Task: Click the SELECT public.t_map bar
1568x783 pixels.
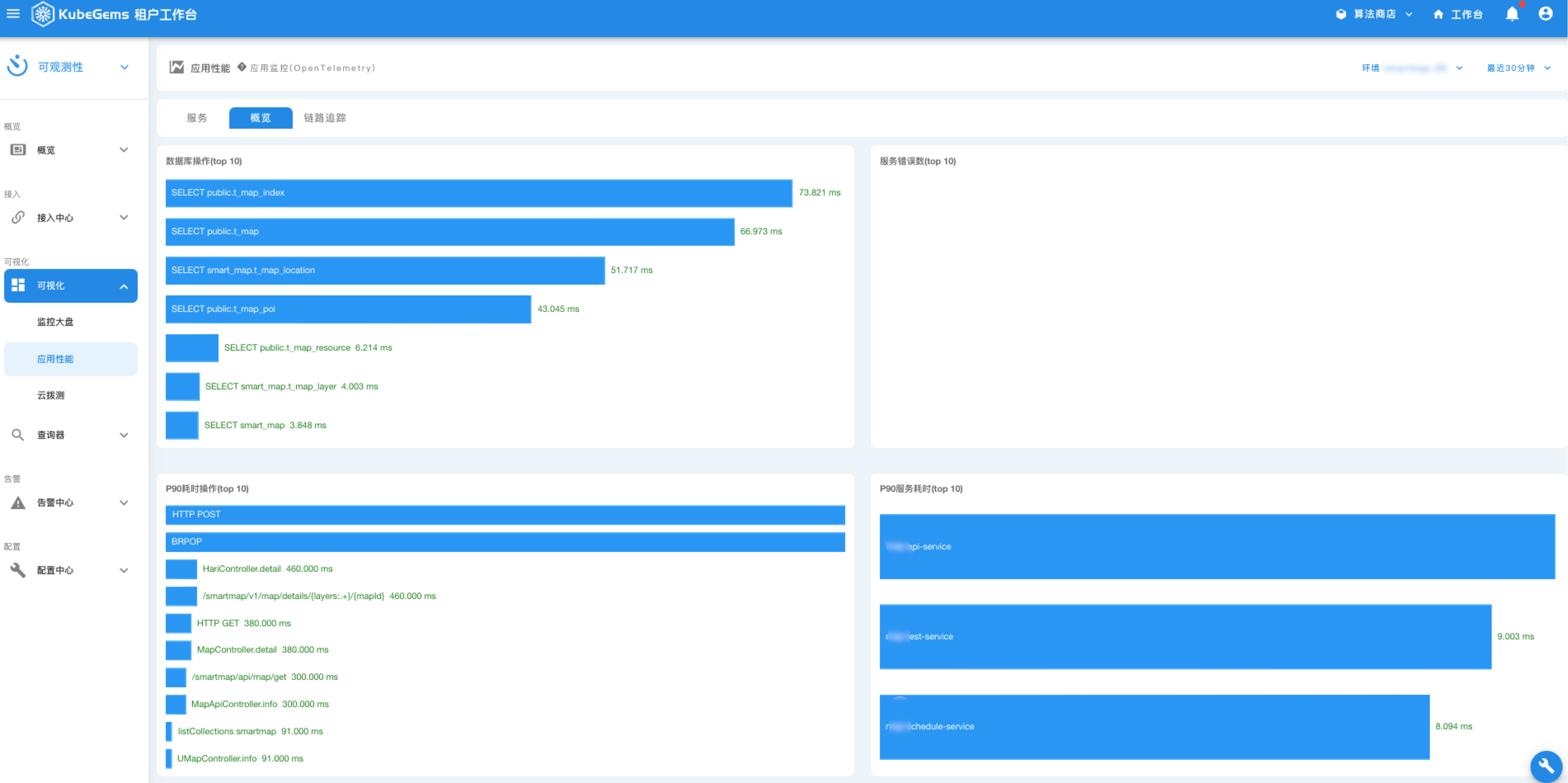Action: [x=450, y=231]
